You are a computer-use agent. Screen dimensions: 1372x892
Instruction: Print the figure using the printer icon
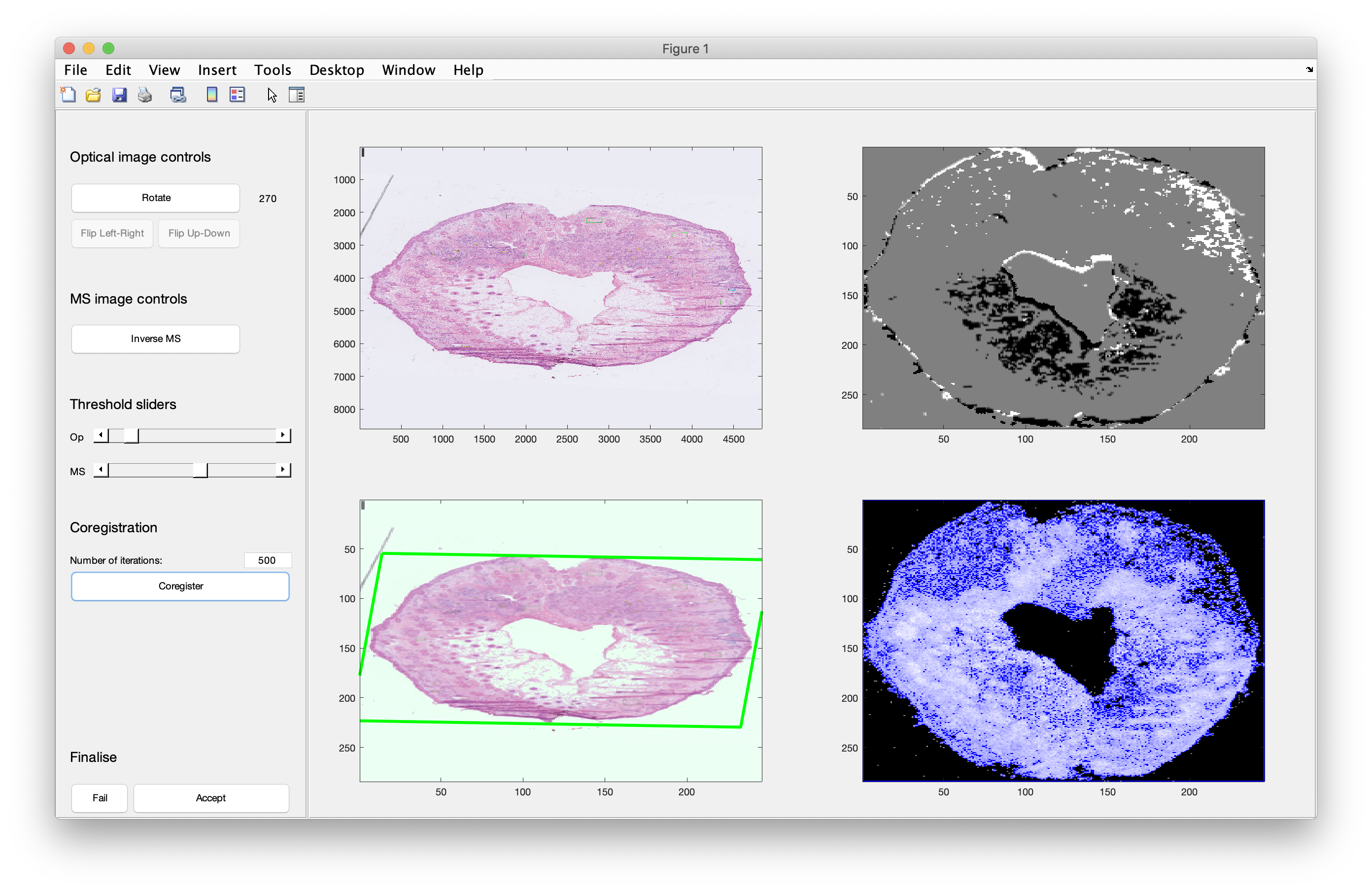click(145, 95)
